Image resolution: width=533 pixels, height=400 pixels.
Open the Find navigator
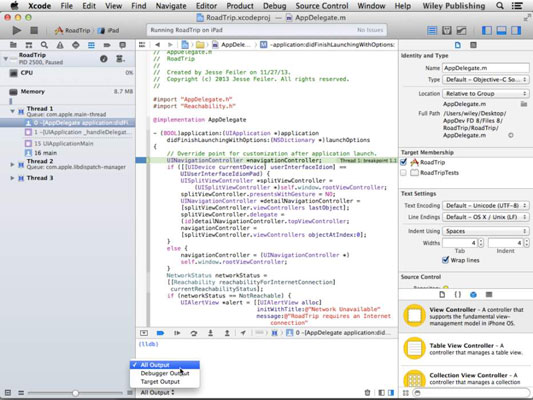(x=44, y=45)
